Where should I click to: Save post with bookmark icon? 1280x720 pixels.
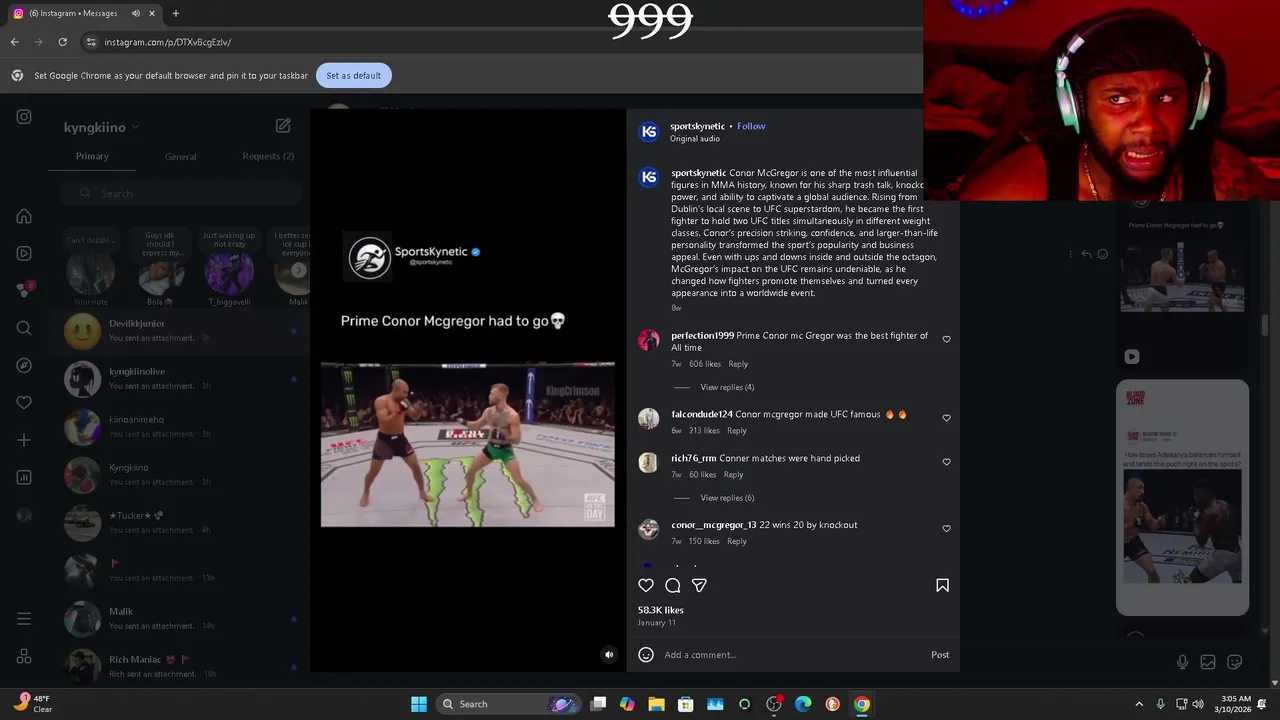point(942,585)
